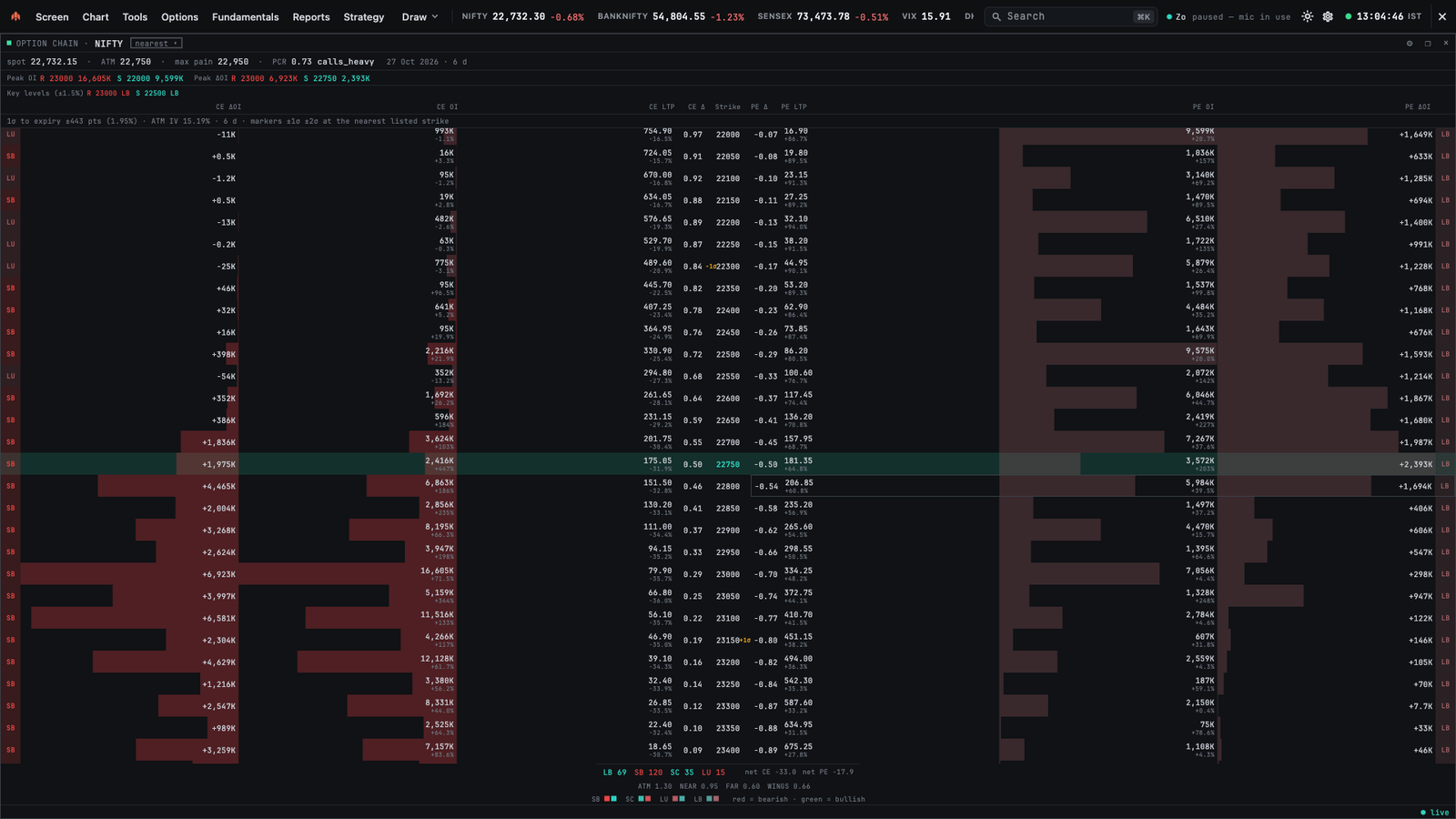Image resolution: width=1456 pixels, height=819 pixels.
Task: Select the ATM strike 22750 row
Action: [728, 464]
